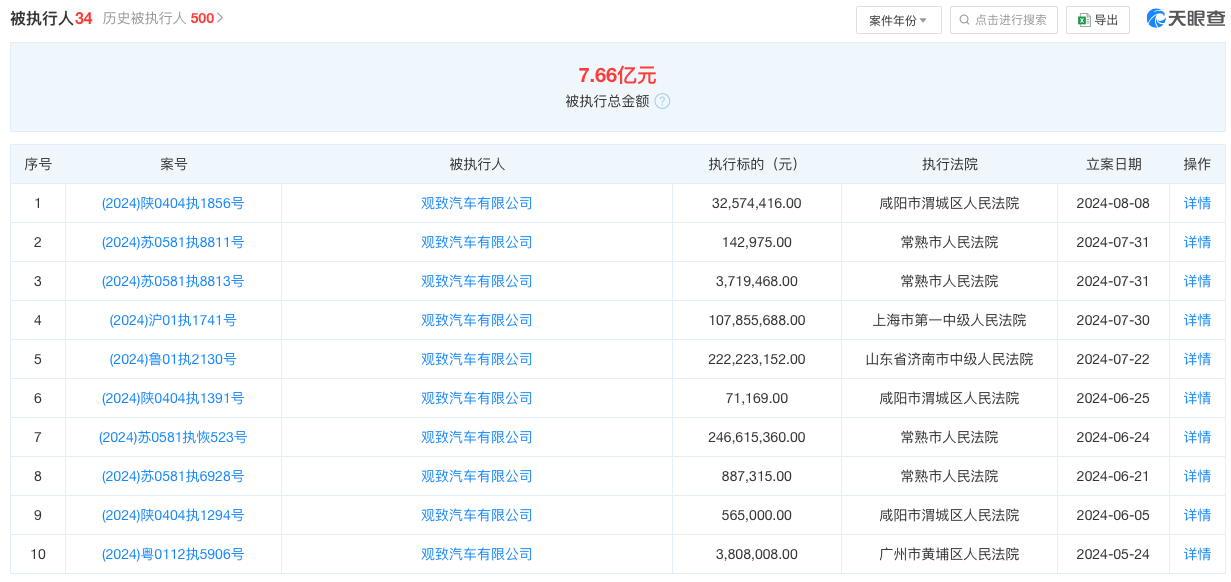Image resolution: width=1231 pixels, height=582 pixels.
Task: Click the 3,808,008.00 amount cell
Action: [757, 554]
